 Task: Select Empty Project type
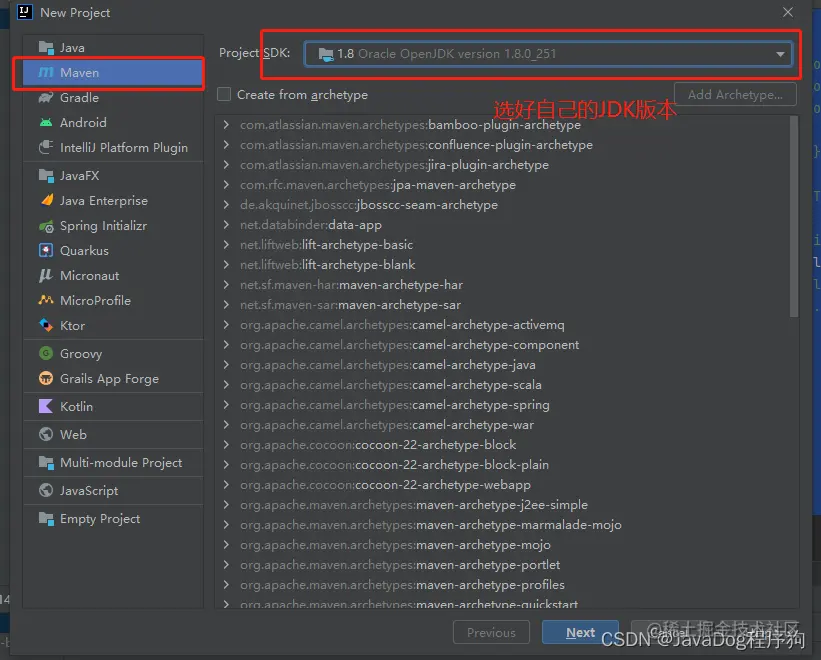click(x=113, y=519)
